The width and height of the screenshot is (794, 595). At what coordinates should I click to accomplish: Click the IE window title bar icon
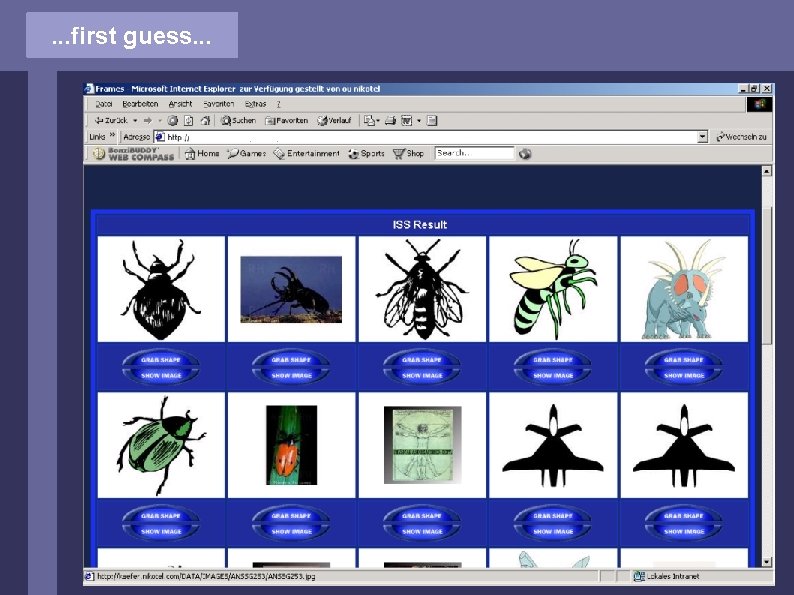point(89,89)
